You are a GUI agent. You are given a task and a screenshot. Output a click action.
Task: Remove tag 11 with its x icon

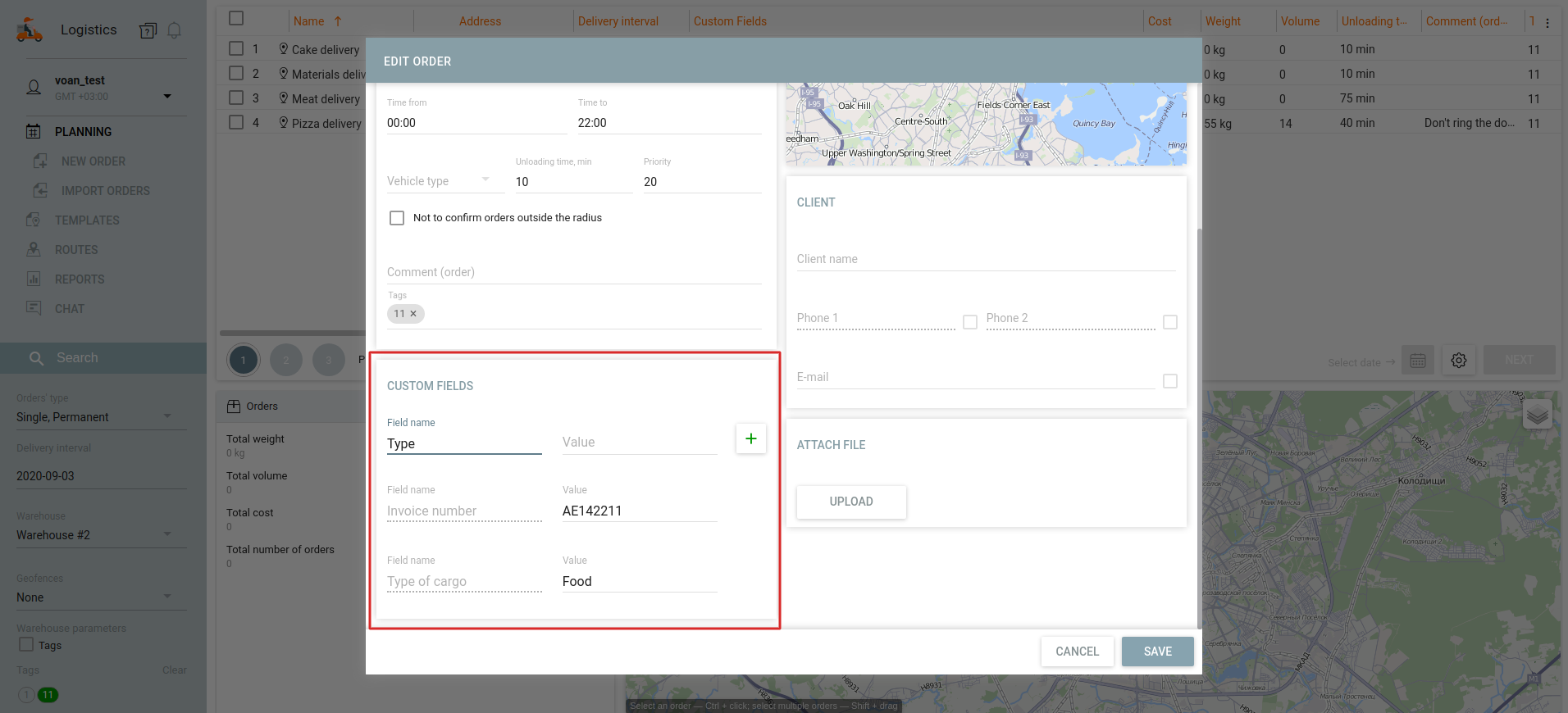413,314
